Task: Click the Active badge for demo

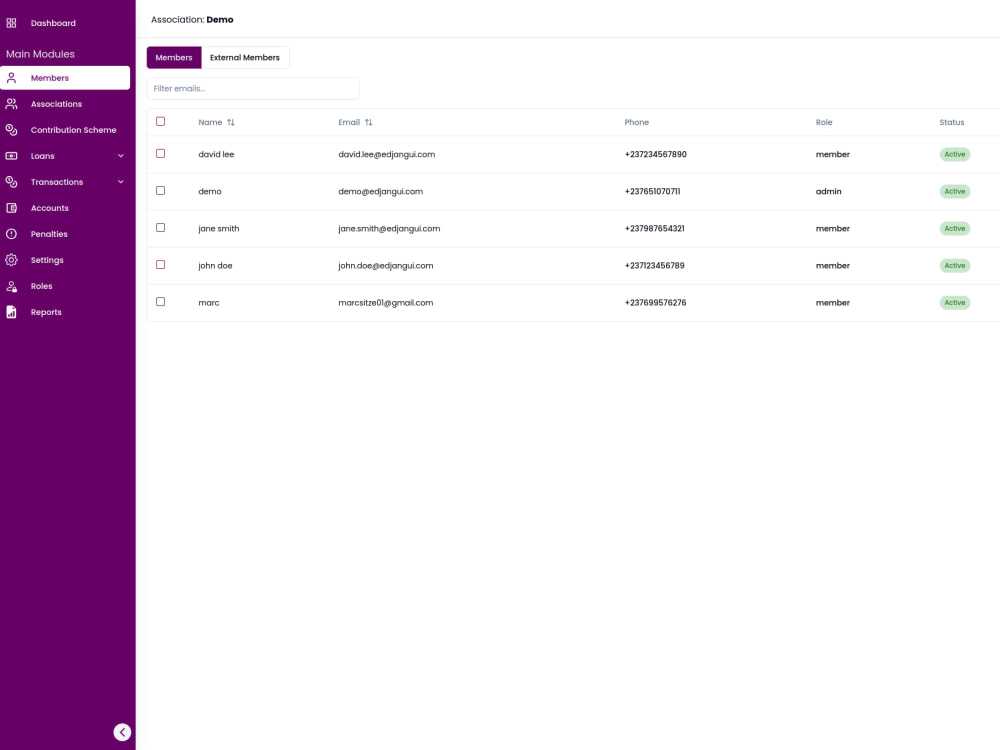Action: (x=954, y=191)
